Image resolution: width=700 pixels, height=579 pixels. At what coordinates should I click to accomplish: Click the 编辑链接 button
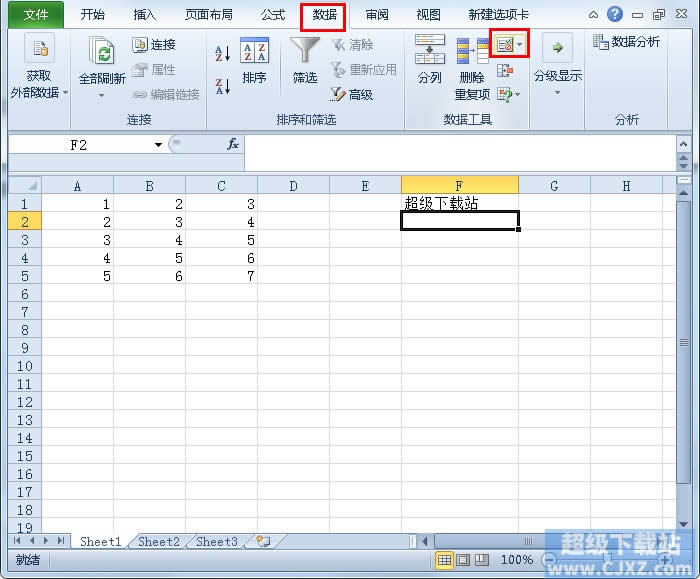(x=166, y=95)
